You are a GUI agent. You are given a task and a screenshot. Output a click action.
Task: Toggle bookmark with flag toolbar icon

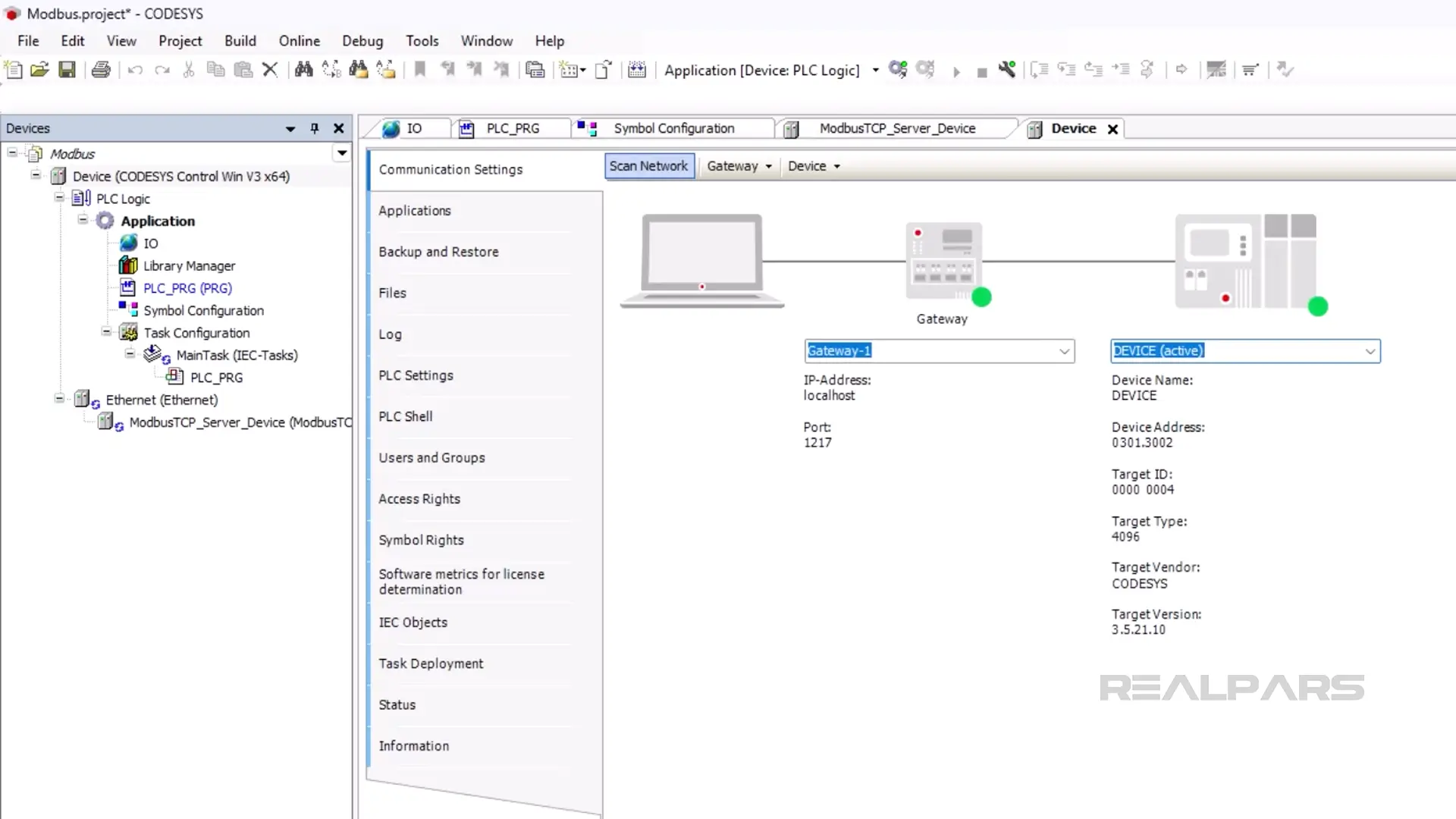point(419,70)
